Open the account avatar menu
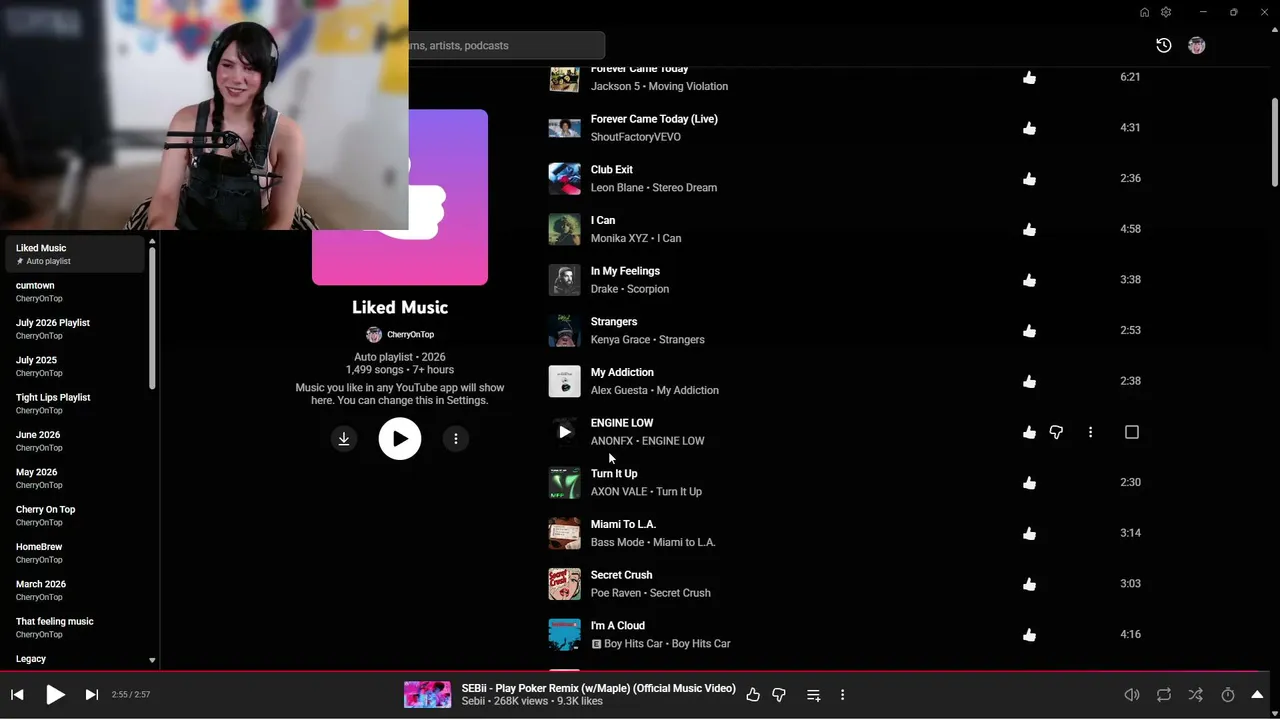 [x=1196, y=45]
